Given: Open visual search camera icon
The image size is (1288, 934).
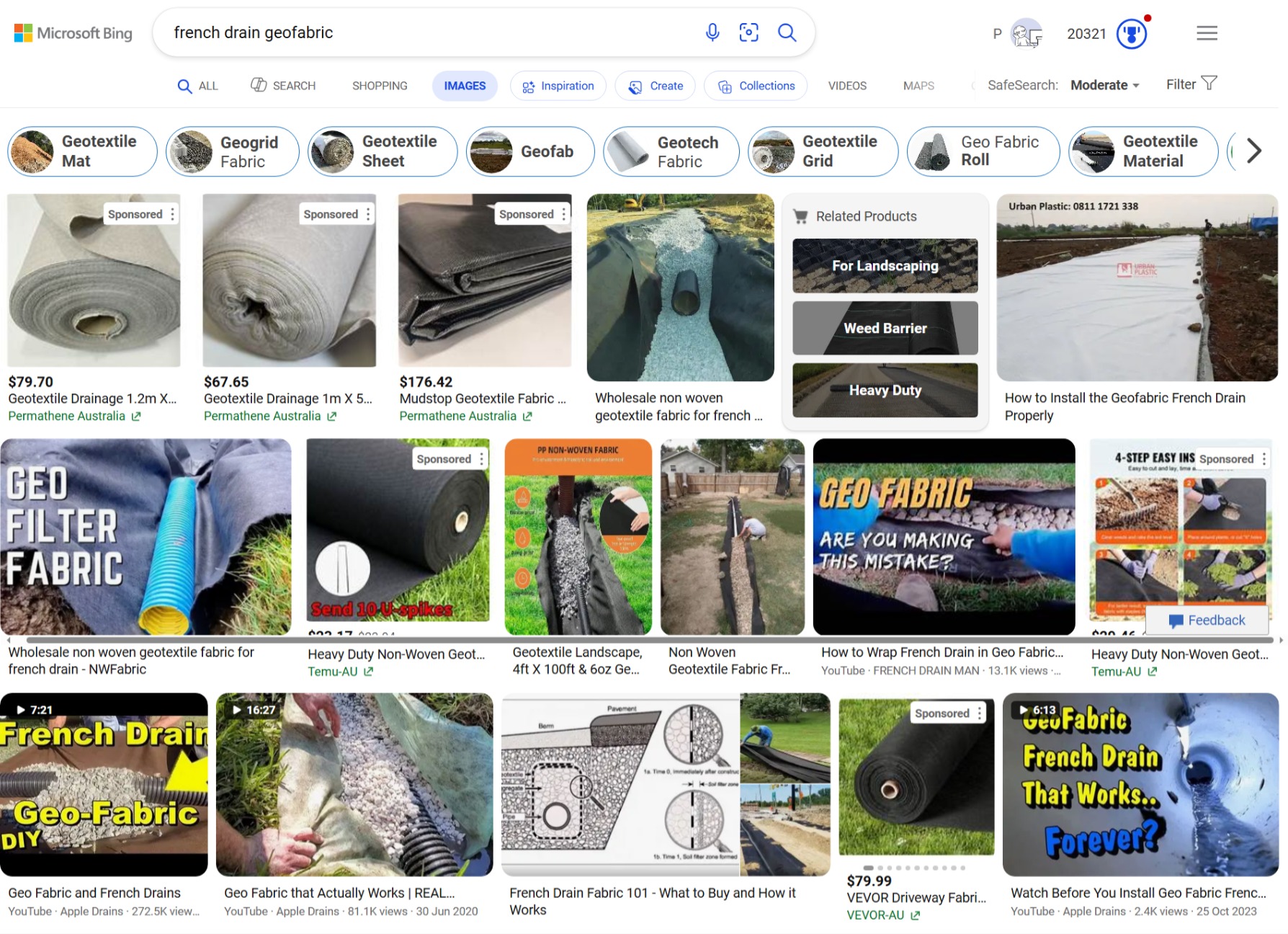Looking at the screenshot, I should 748,32.
